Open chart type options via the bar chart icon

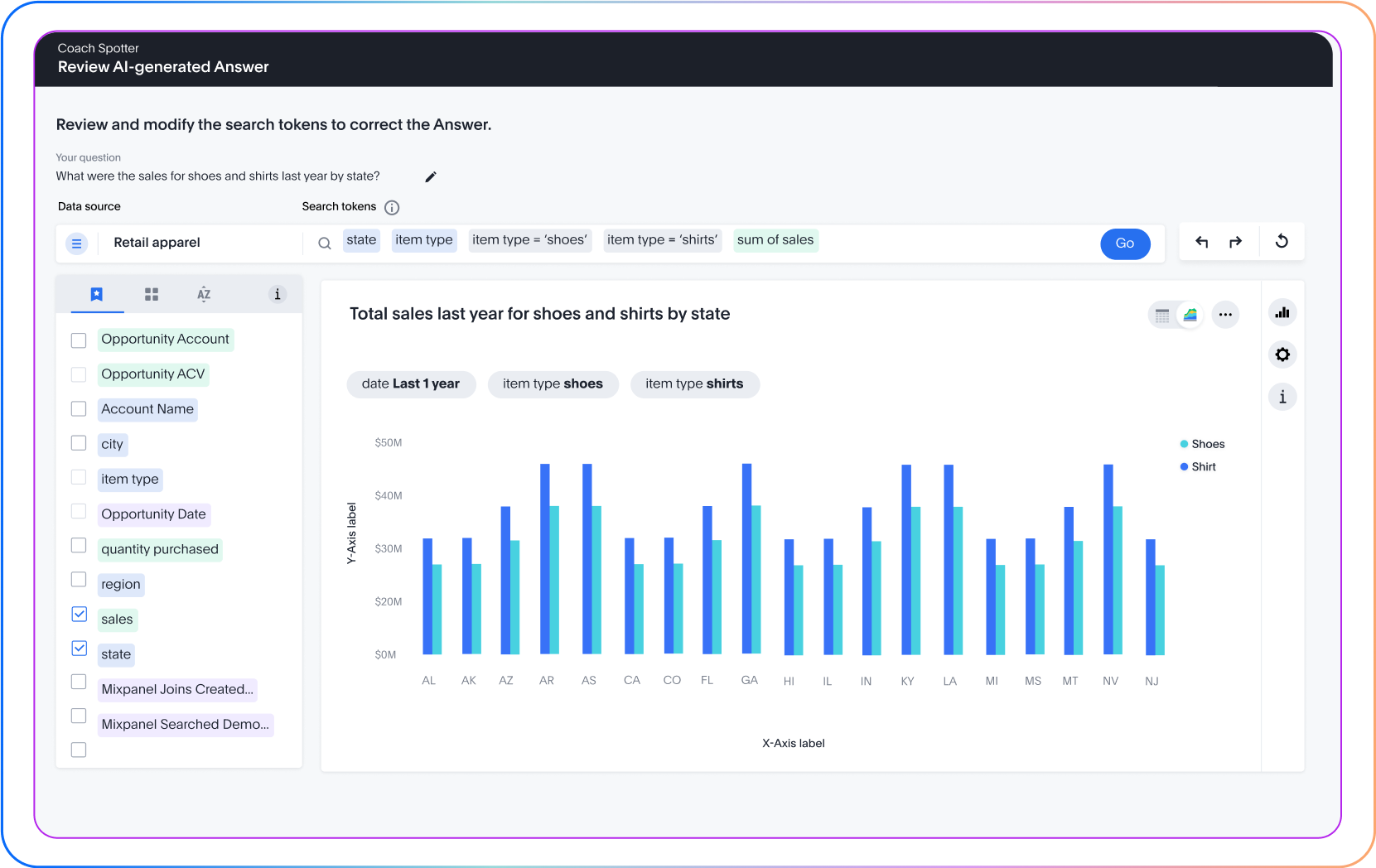coord(1282,313)
